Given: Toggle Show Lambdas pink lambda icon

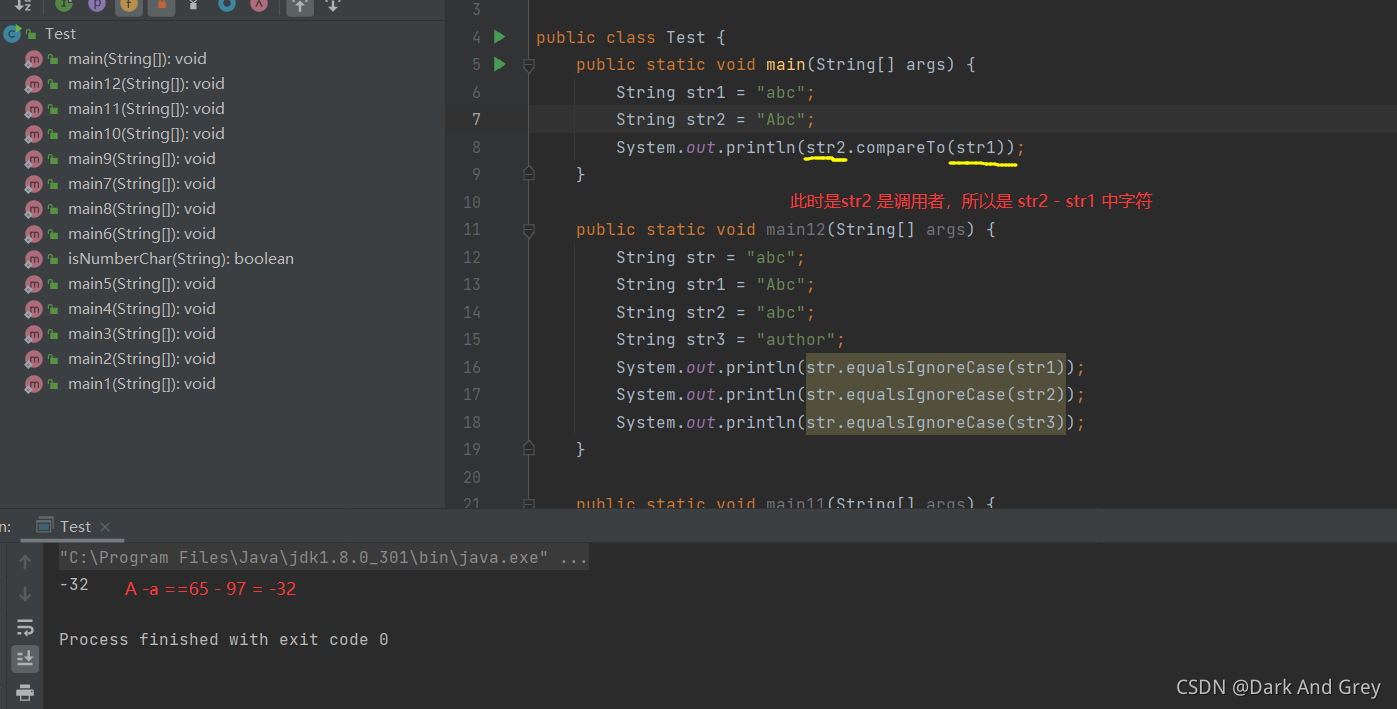Looking at the screenshot, I should [259, 5].
